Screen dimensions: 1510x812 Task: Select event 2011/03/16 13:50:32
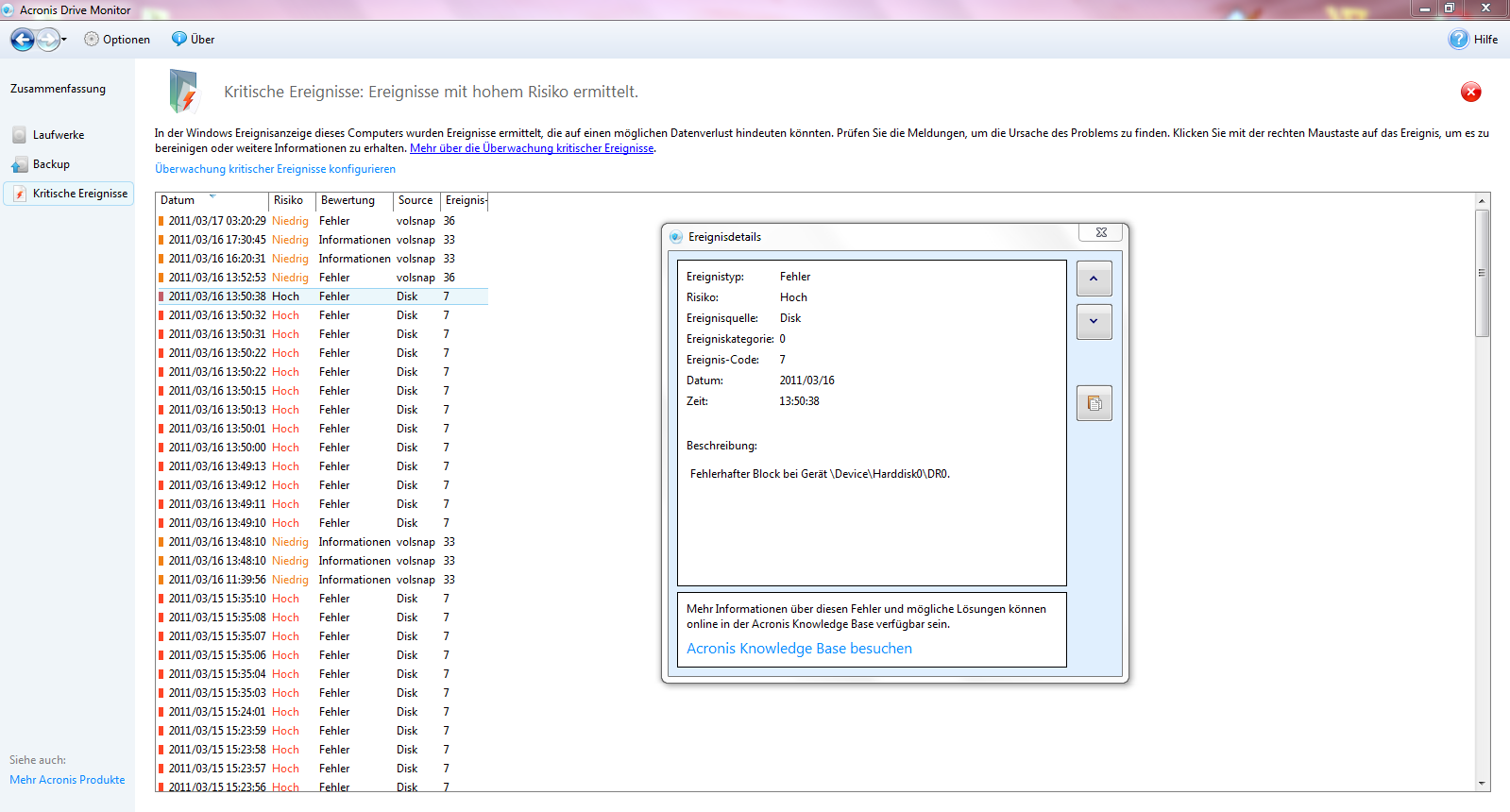point(322,315)
